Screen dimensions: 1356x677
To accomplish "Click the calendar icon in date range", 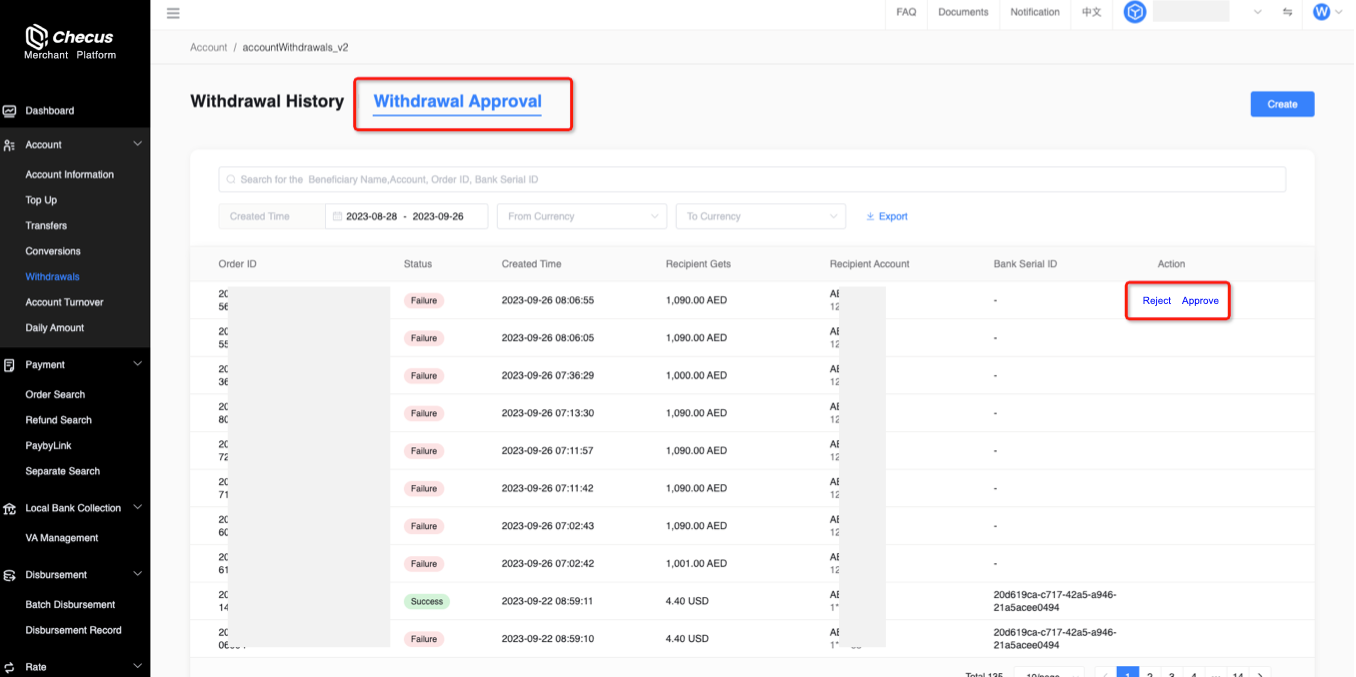I will point(337,216).
